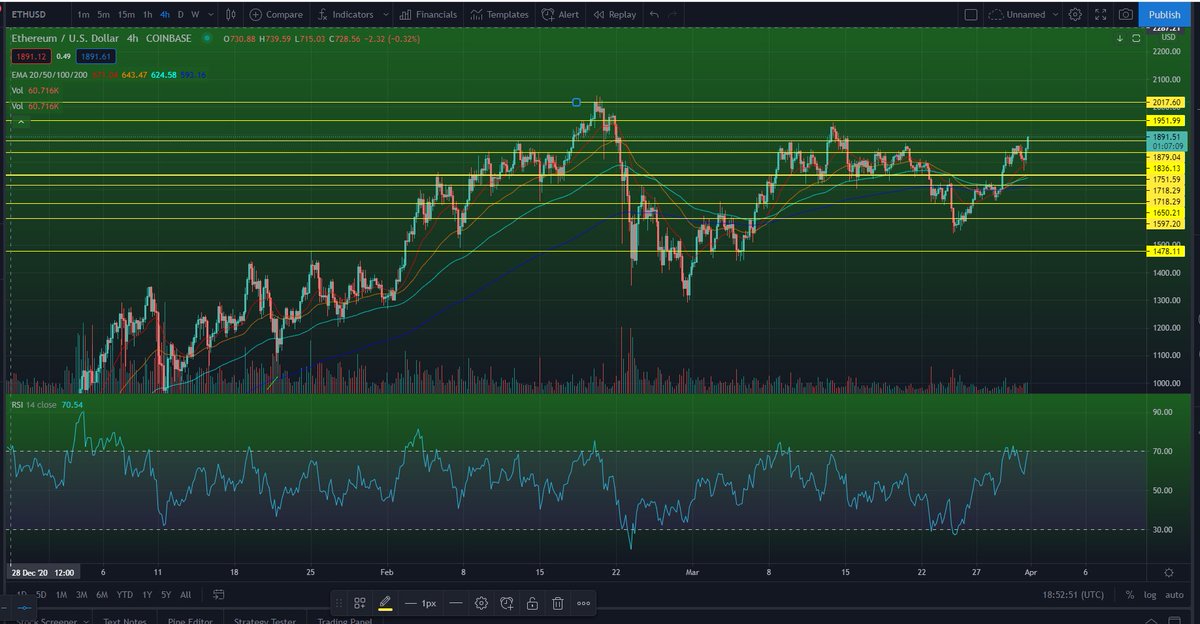This screenshot has height=624, width=1200.
Task: Open line drawing templates in floating toolbar
Action: pos(360,603)
